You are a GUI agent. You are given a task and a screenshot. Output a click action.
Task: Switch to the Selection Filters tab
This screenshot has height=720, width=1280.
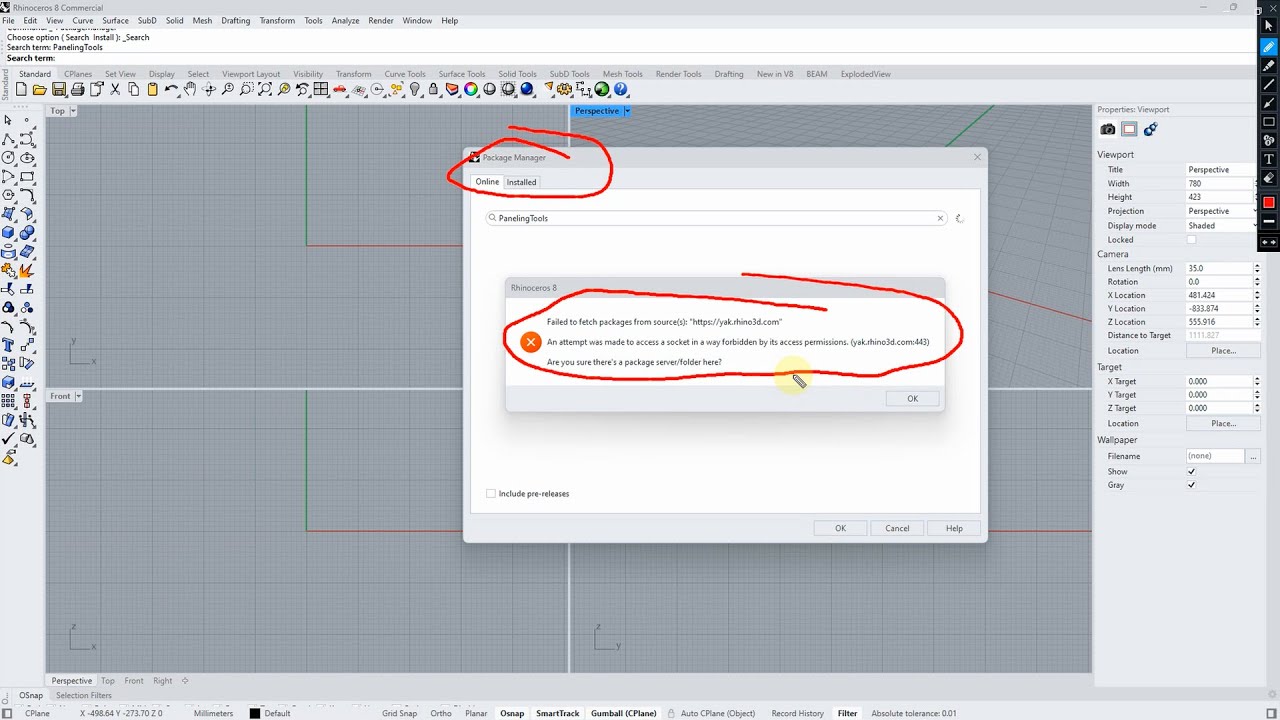pyautogui.click(x=84, y=695)
